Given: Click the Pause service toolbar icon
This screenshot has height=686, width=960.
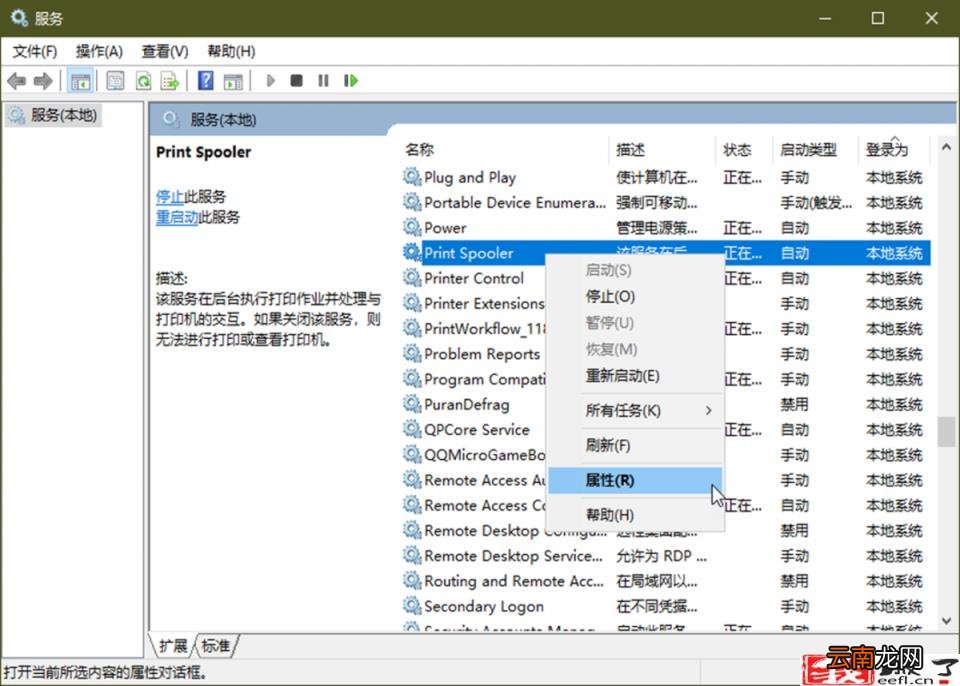Looking at the screenshot, I should click(323, 81).
